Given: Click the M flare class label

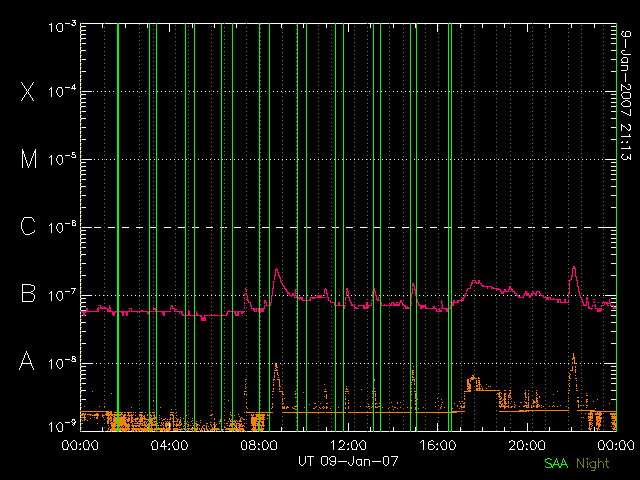Looking at the screenshot, I should 29,159.
